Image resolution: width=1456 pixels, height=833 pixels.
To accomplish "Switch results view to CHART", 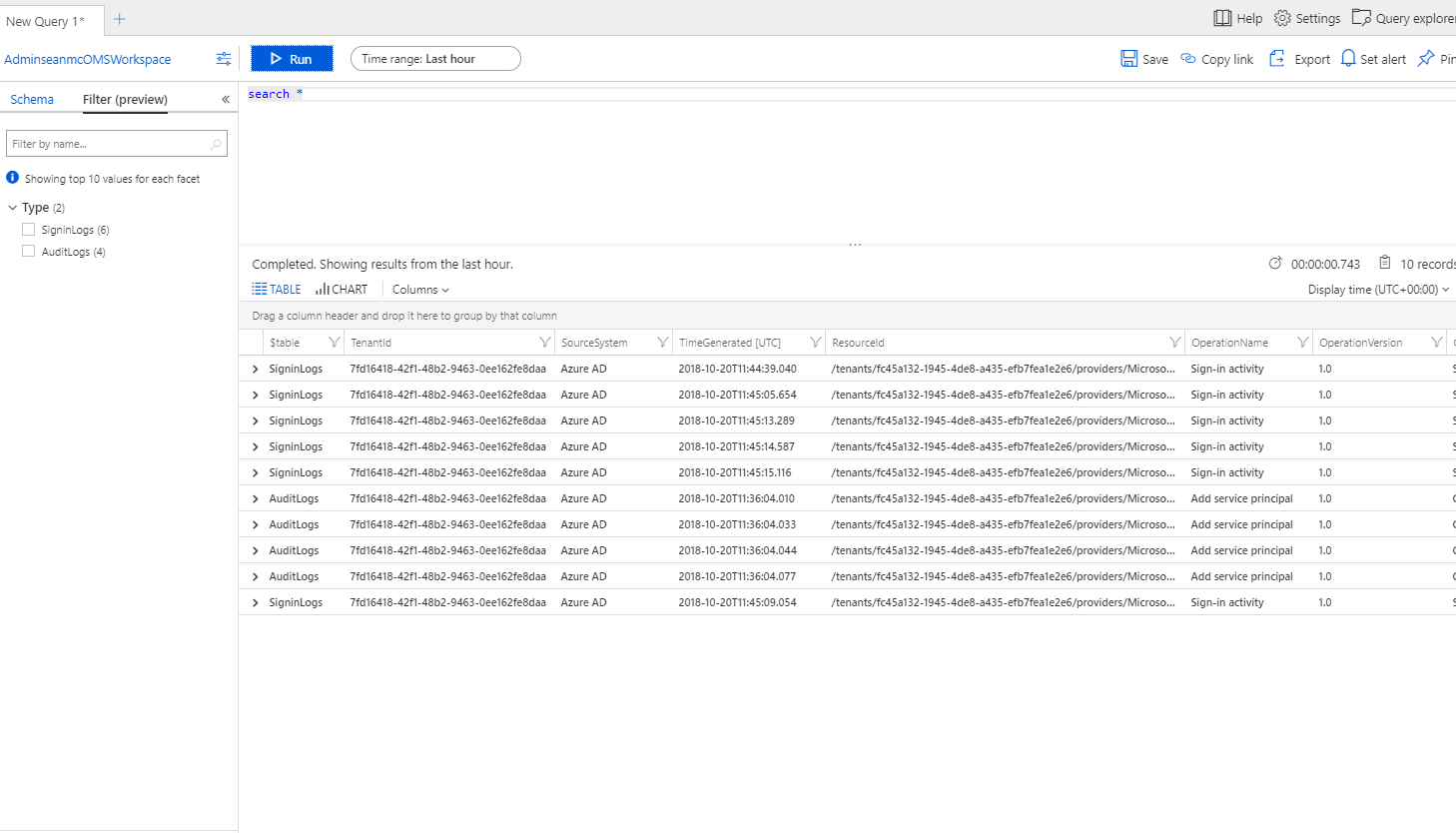I will coord(341,289).
